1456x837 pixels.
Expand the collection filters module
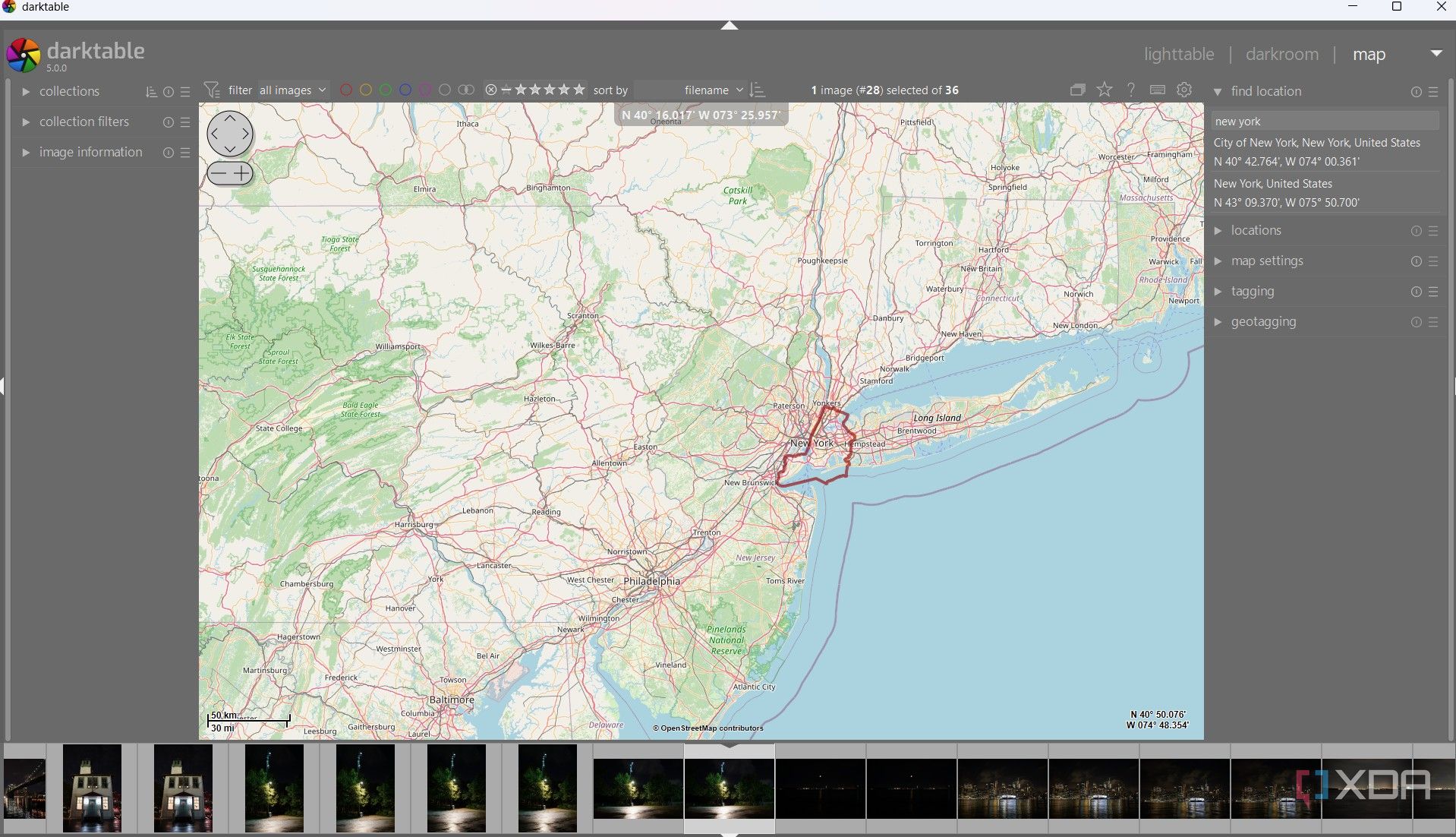pos(26,122)
